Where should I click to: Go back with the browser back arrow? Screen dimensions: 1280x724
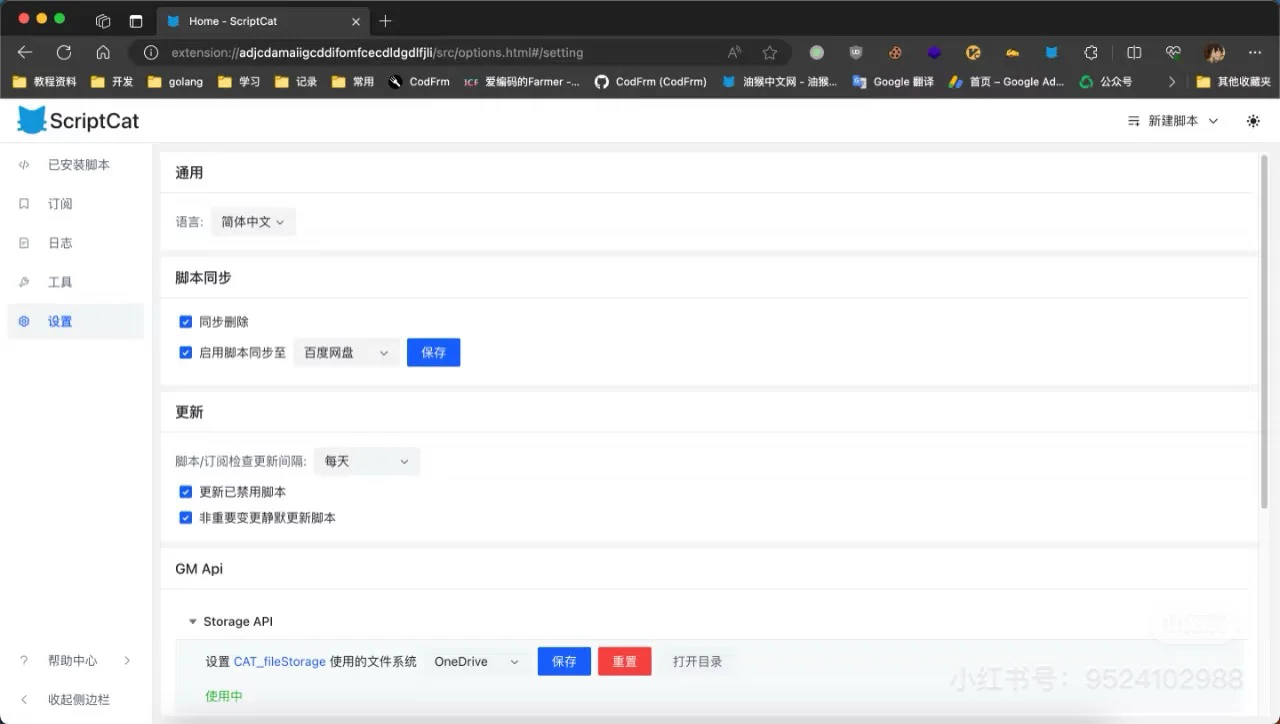point(25,52)
